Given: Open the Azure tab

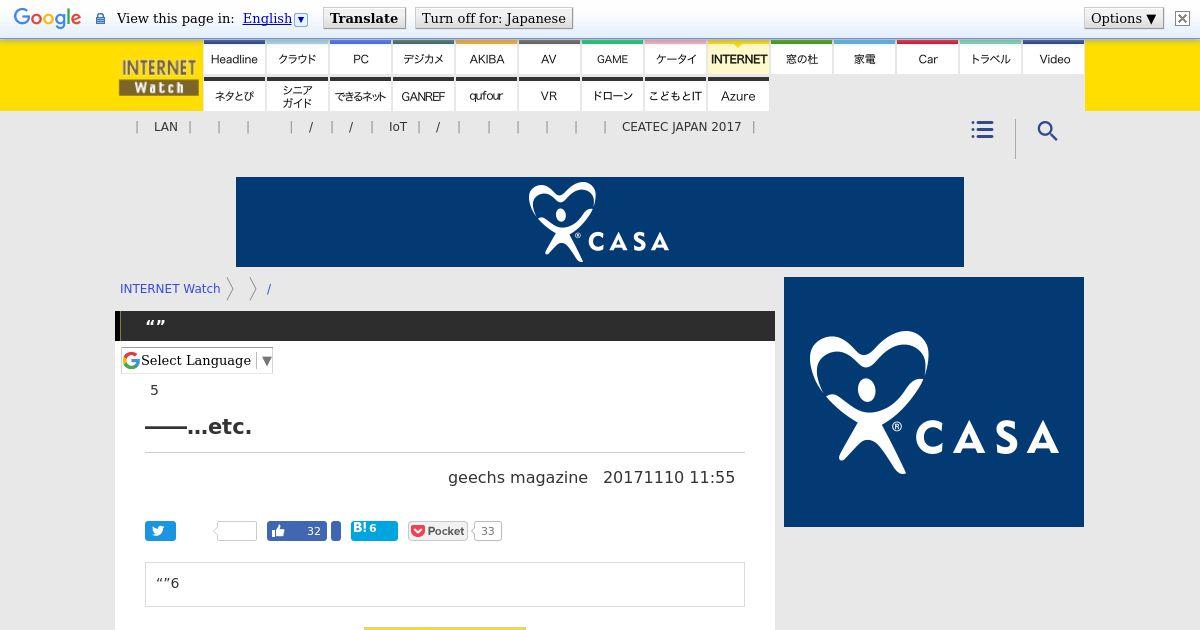Looking at the screenshot, I should coord(739,95).
